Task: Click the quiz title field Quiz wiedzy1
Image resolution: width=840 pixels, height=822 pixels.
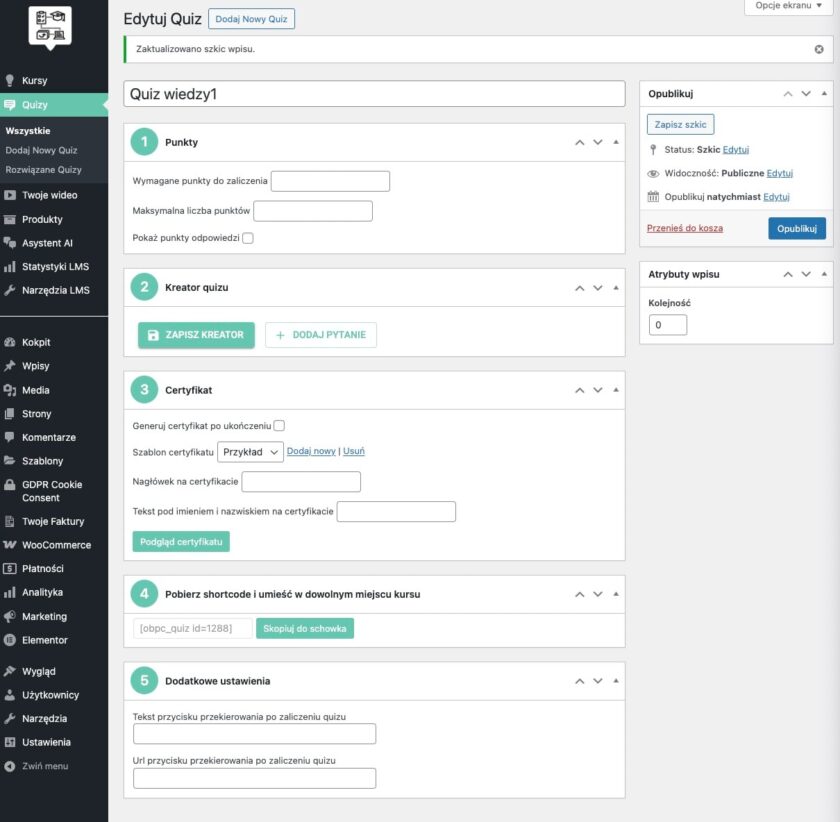Action: (374, 93)
